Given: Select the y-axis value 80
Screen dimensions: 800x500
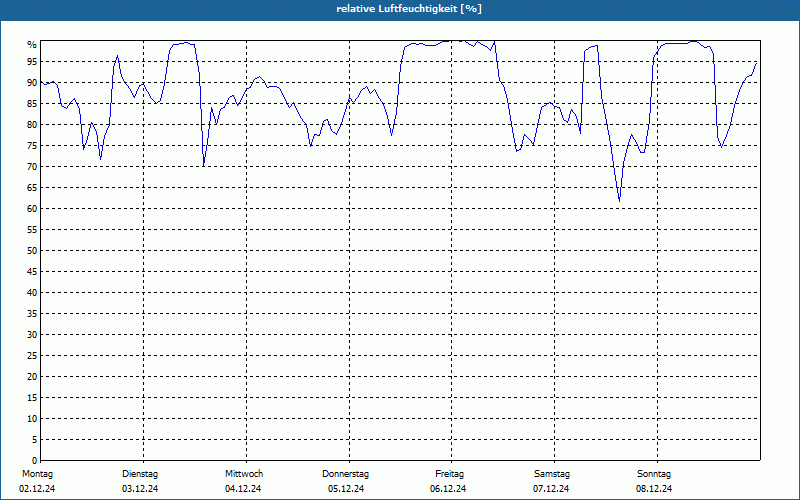Looking at the screenshot, I should [x=32, y=124].
